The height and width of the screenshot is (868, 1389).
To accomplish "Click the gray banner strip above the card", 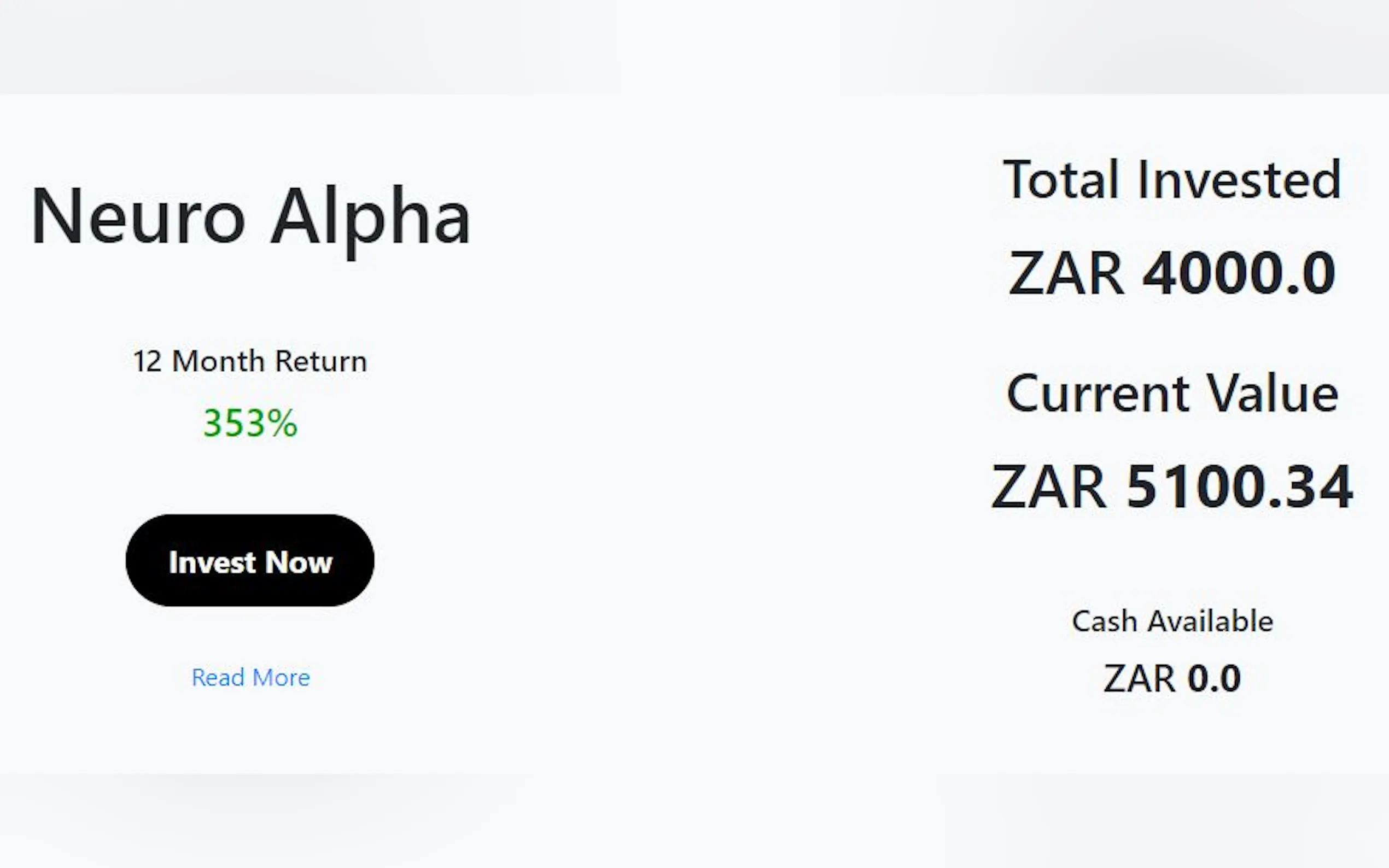I will pyautogui.click(x=694, y=46).
